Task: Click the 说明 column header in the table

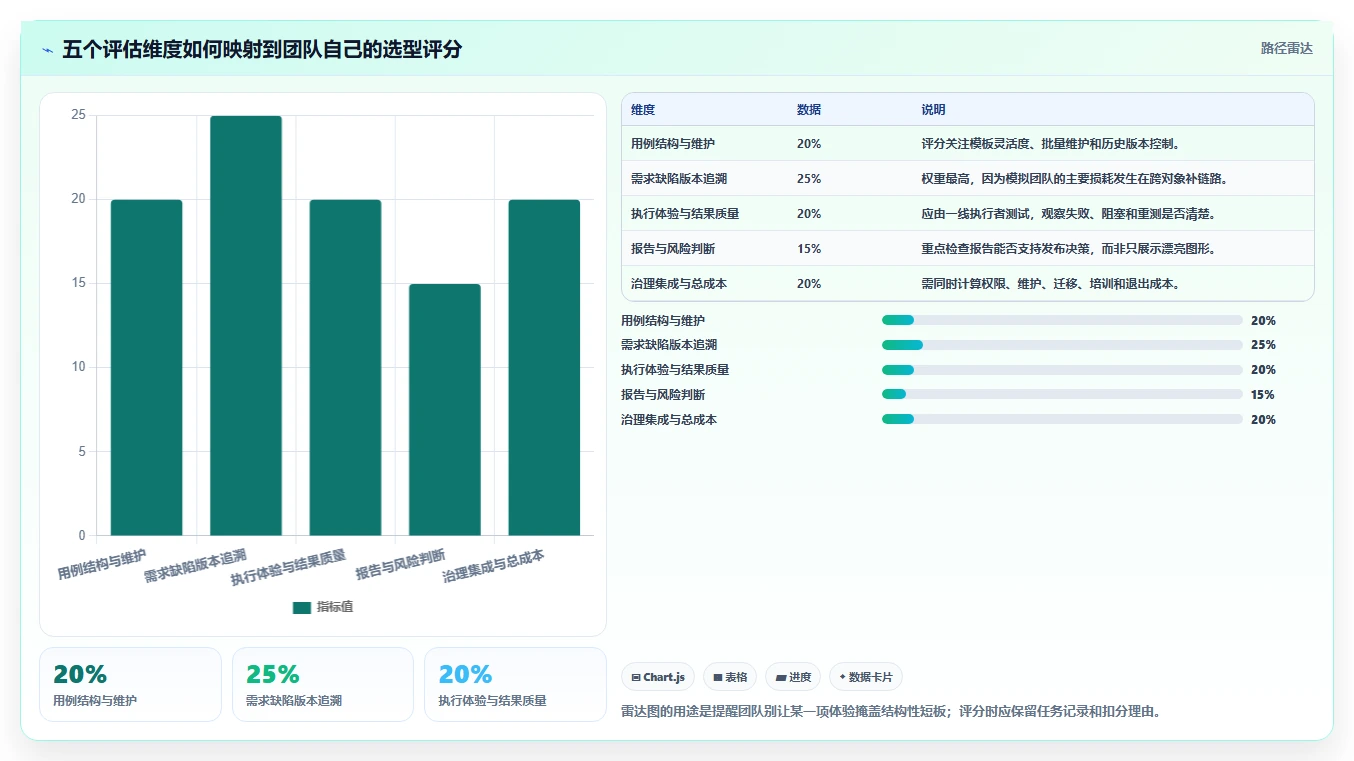Action: tap(933, 110)
